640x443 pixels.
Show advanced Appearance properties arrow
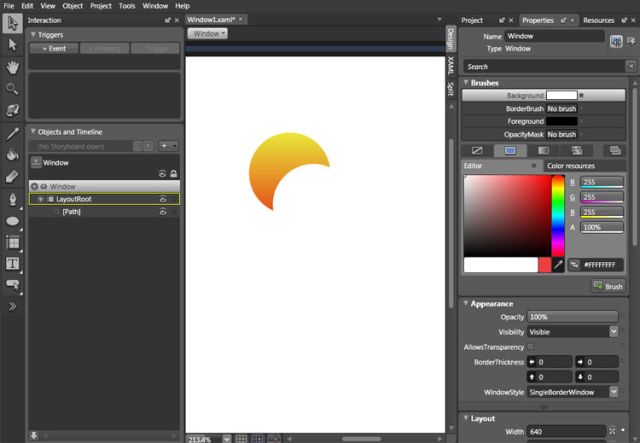(543, 407)
